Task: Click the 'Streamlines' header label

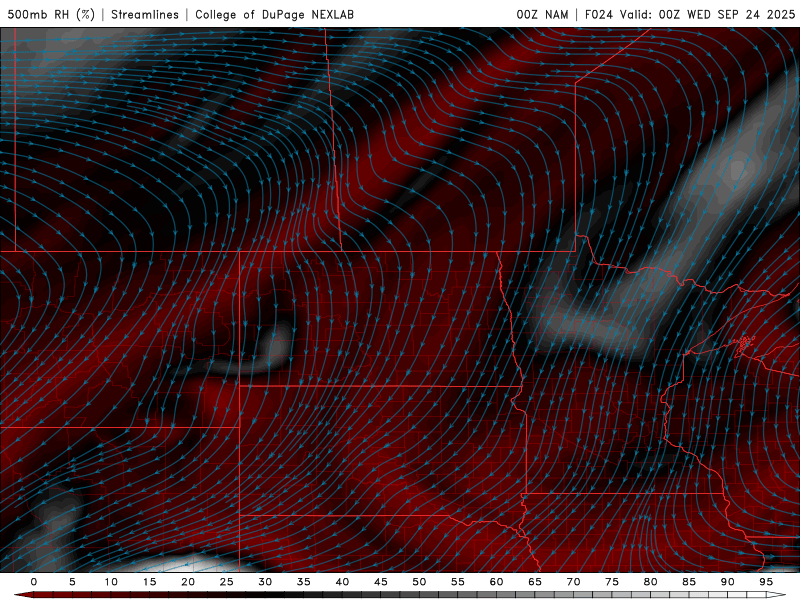Action: click(x=145, y=14)
